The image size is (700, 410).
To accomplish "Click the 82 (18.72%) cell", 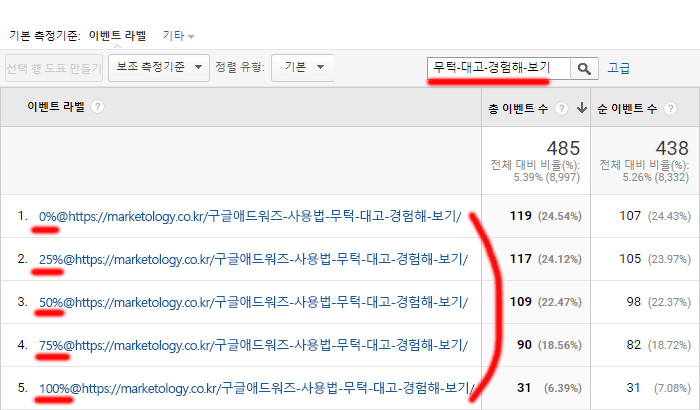I will (645, 345).
